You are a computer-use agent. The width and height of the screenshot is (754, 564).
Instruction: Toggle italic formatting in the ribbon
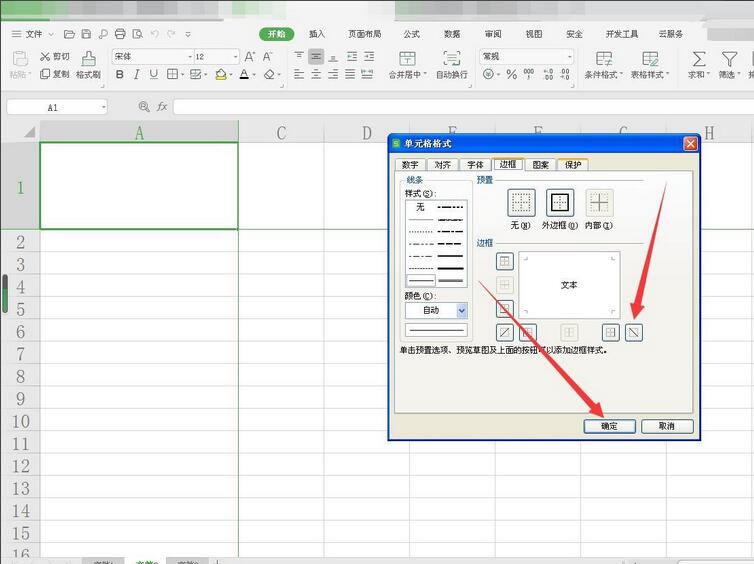[137, 74]
